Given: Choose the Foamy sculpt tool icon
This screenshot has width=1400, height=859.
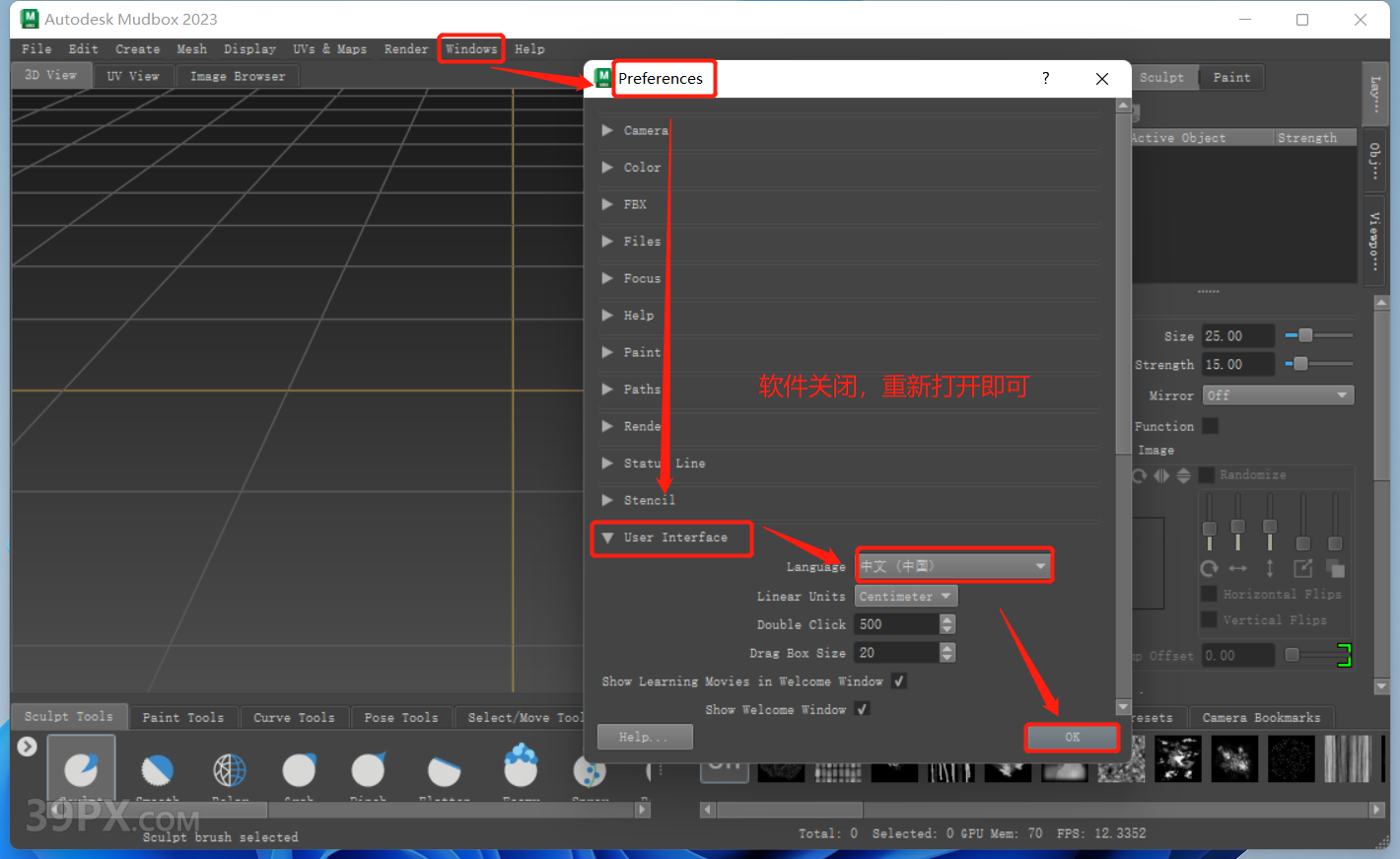Looking at the screenshot, I should (x=521, y=767).
